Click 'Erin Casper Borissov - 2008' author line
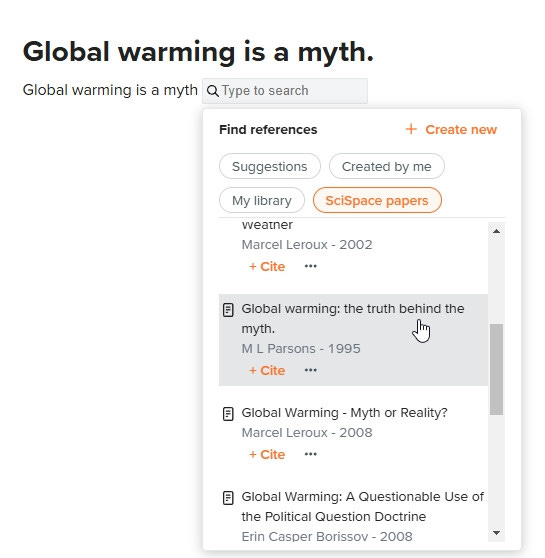545x558 pixels. (327, 536)
